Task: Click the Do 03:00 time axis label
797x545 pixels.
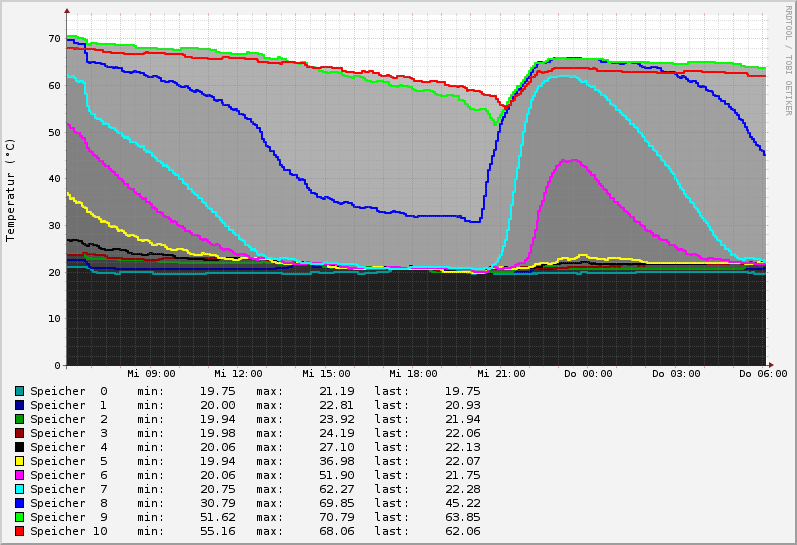Action: click(676, 374)
